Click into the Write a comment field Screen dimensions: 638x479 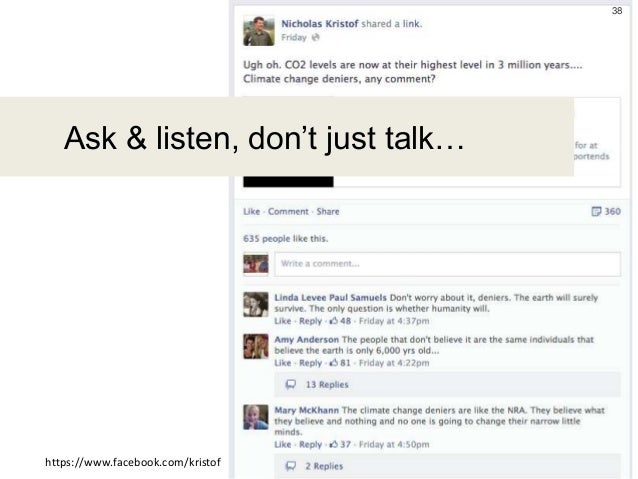coord(447,264)
